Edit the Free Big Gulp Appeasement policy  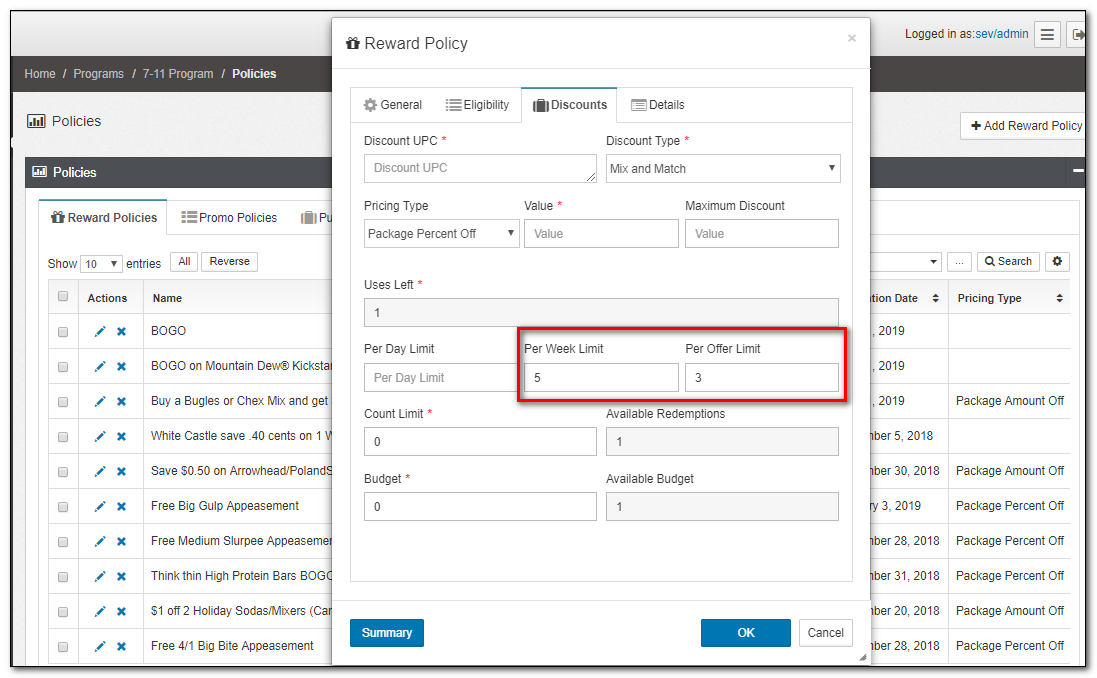[100, 506]
